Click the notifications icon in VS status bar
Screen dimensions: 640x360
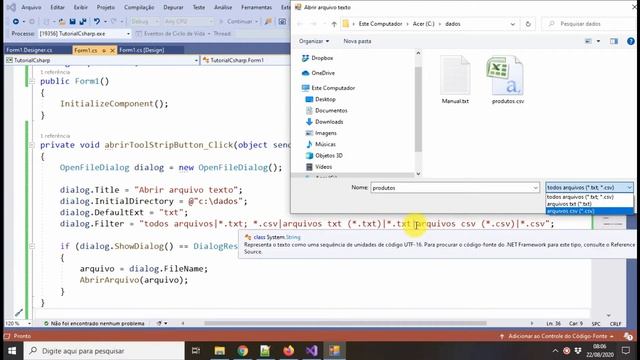(x=628, y=336)
